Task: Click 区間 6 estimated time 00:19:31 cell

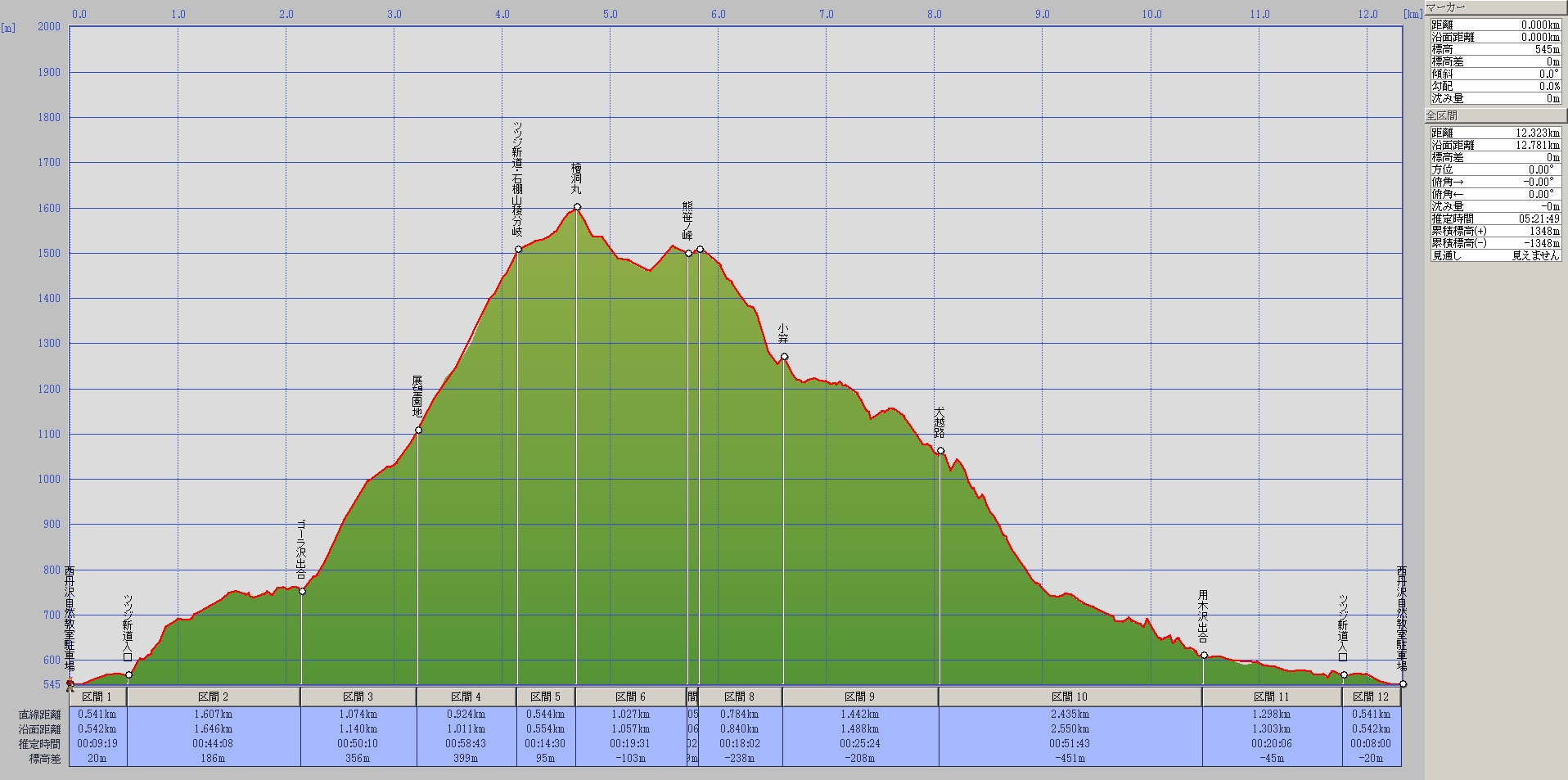Action: coord(630,744)
